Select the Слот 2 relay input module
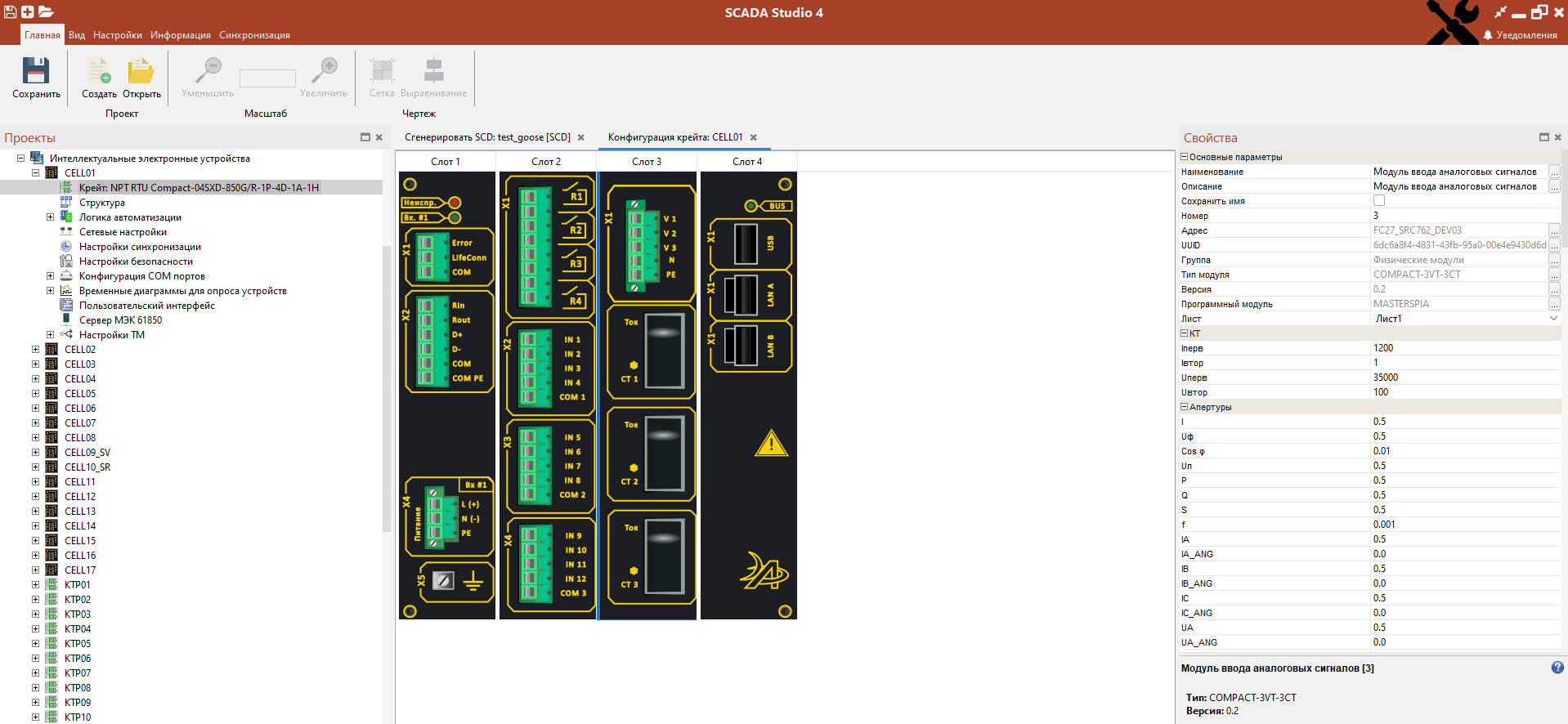This screenshot has width=1568, height=724. (547, 396)
